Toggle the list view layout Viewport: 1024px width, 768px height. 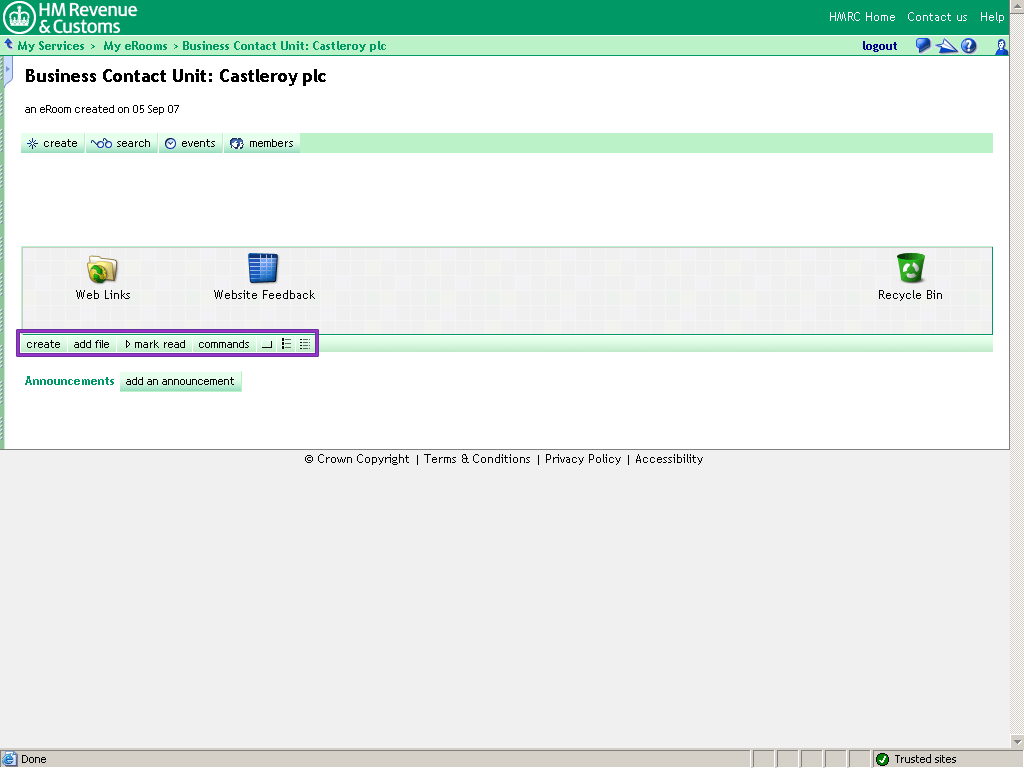(286, 344)
